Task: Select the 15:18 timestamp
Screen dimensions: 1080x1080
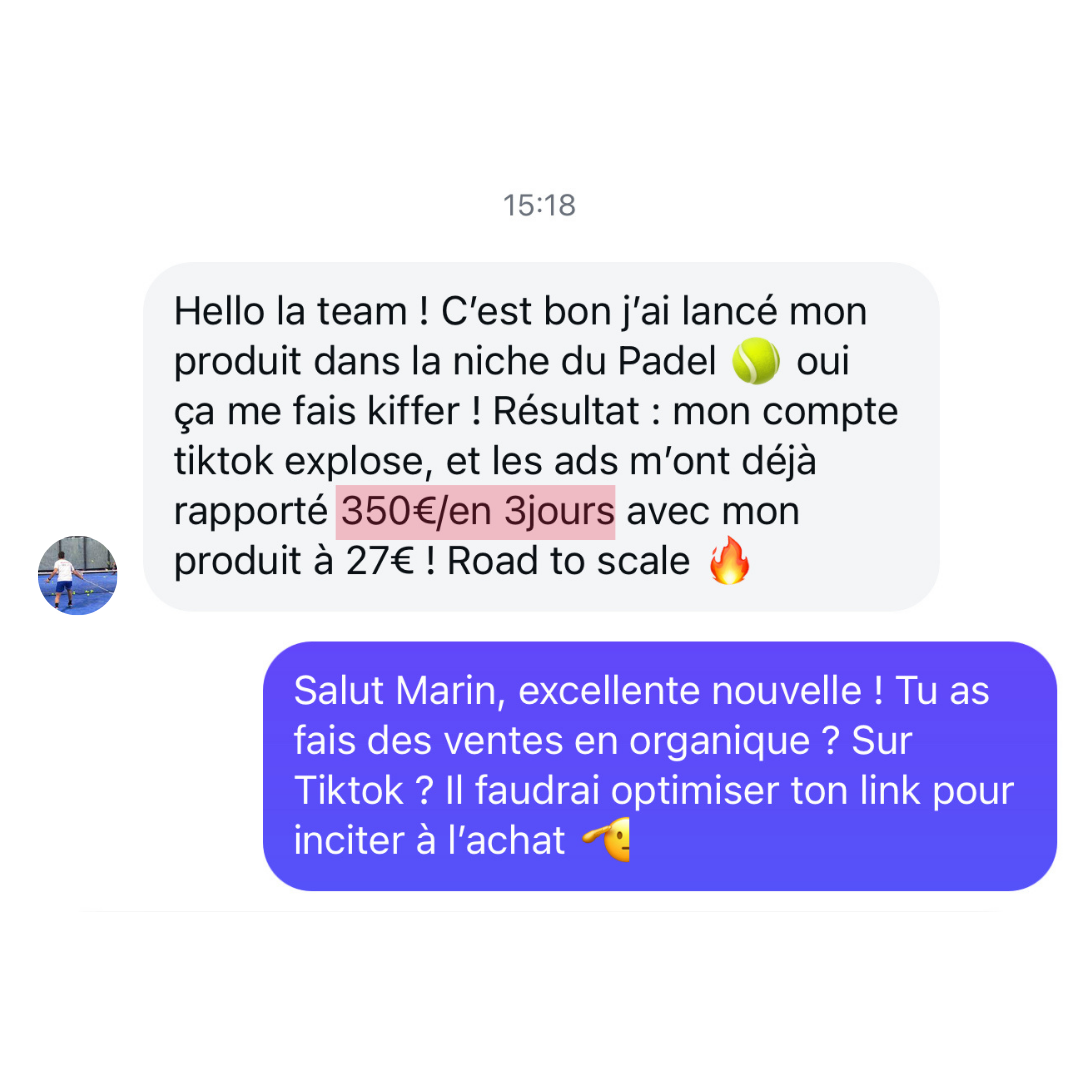Action: pos(539,205)
